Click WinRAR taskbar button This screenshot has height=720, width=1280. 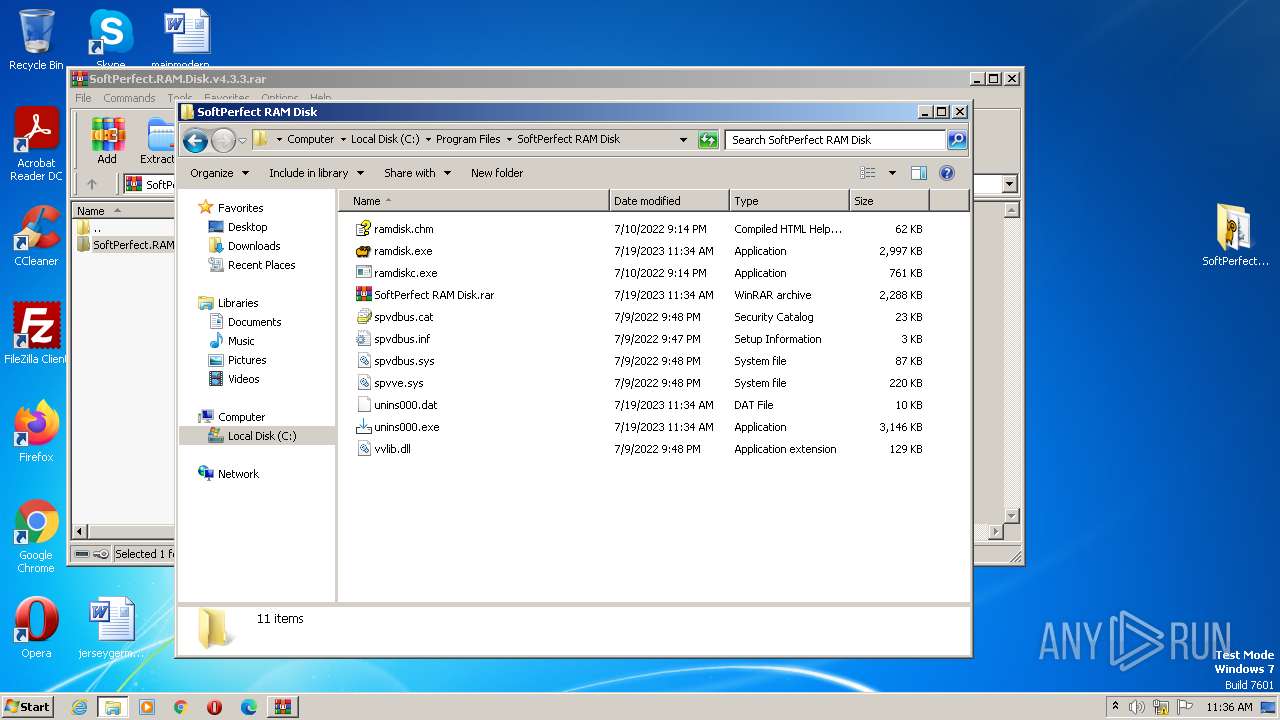click(282, 707)
